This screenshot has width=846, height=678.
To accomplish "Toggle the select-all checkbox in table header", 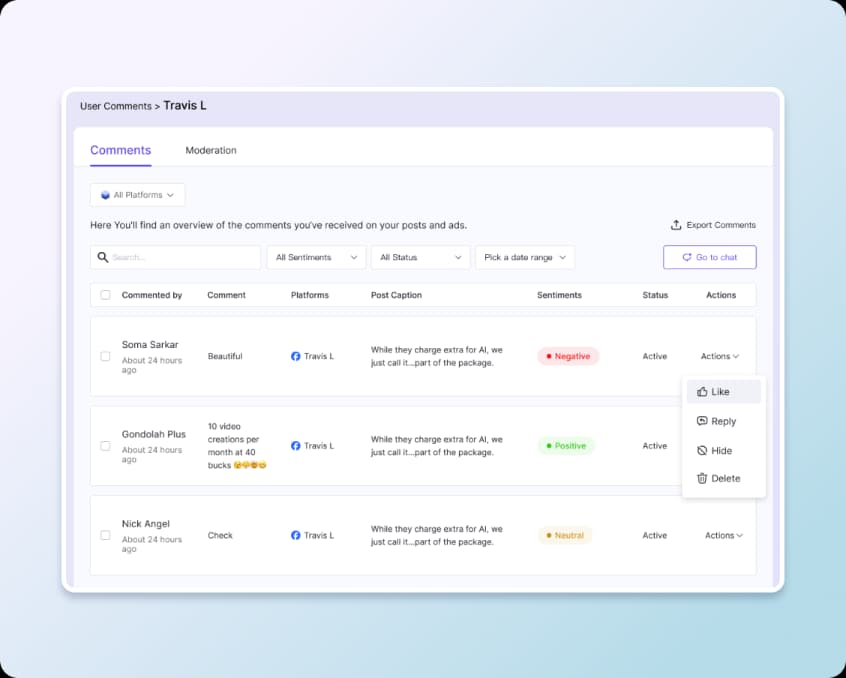I will pyautogui.click(x=106, y=295).
